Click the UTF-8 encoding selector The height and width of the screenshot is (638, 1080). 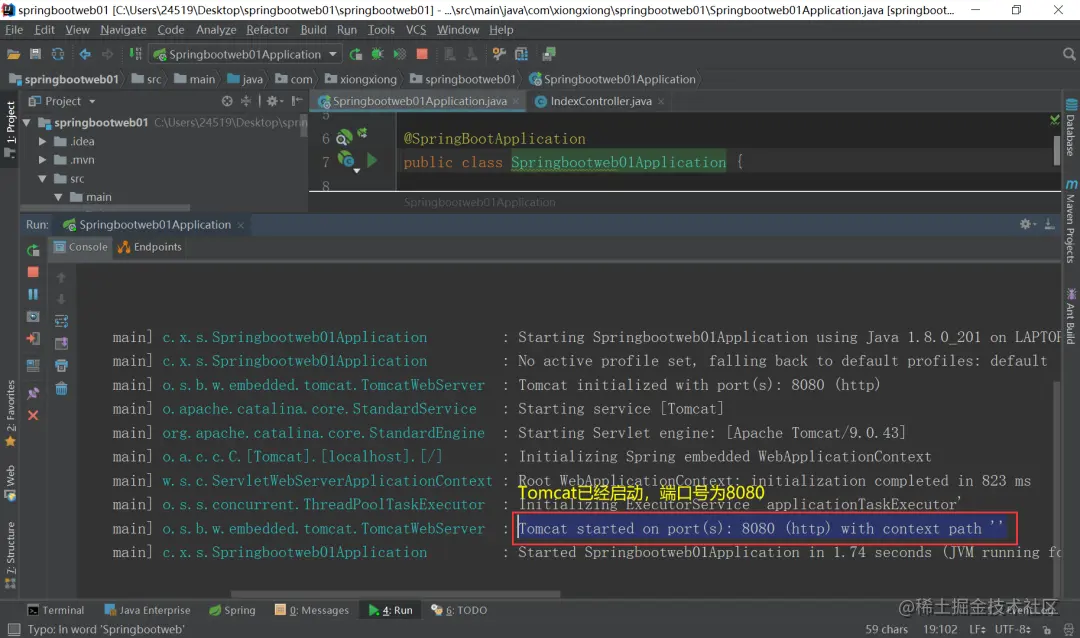[1012, 630]
